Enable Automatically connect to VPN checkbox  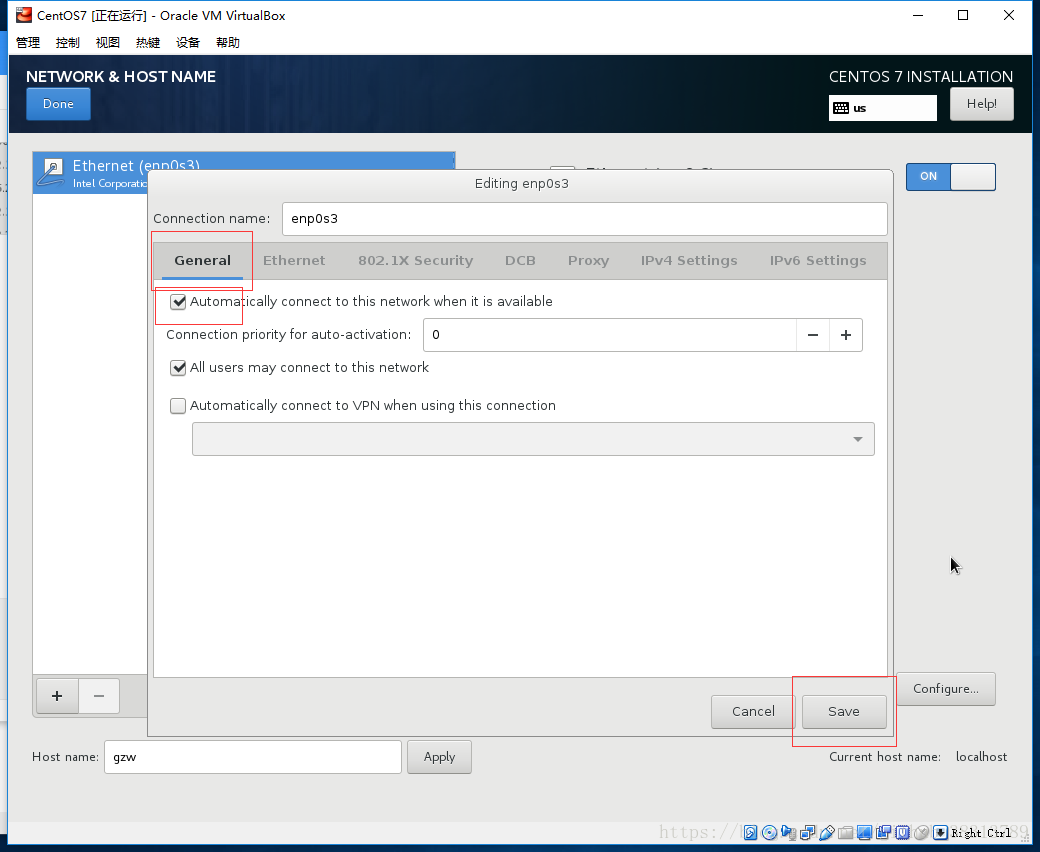[178, 406]
